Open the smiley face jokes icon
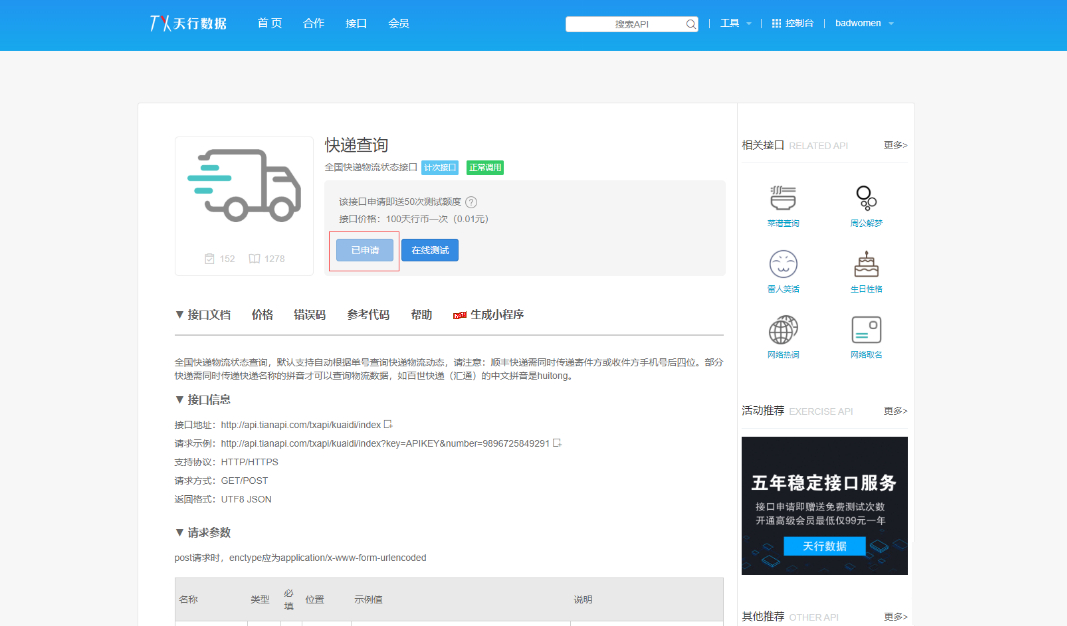Screen dimensions: 1067x626 783,264
